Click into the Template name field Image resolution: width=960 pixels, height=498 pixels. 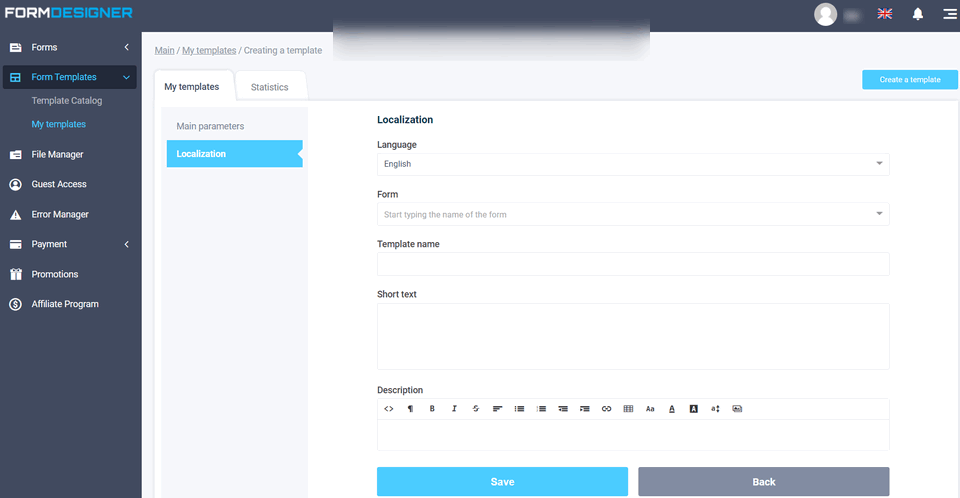click(632, 264)
